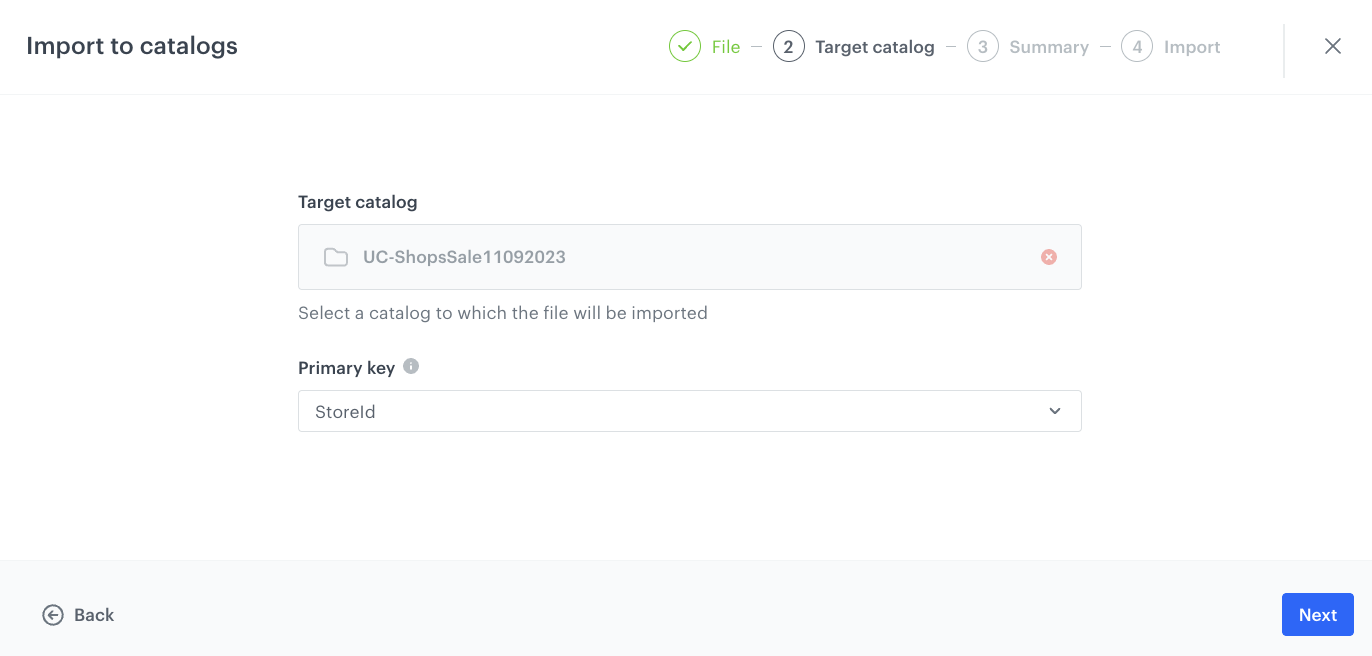Click the dropdown chevron on the Primary key field
The image size is (1372, 656).
[1054, 411]
